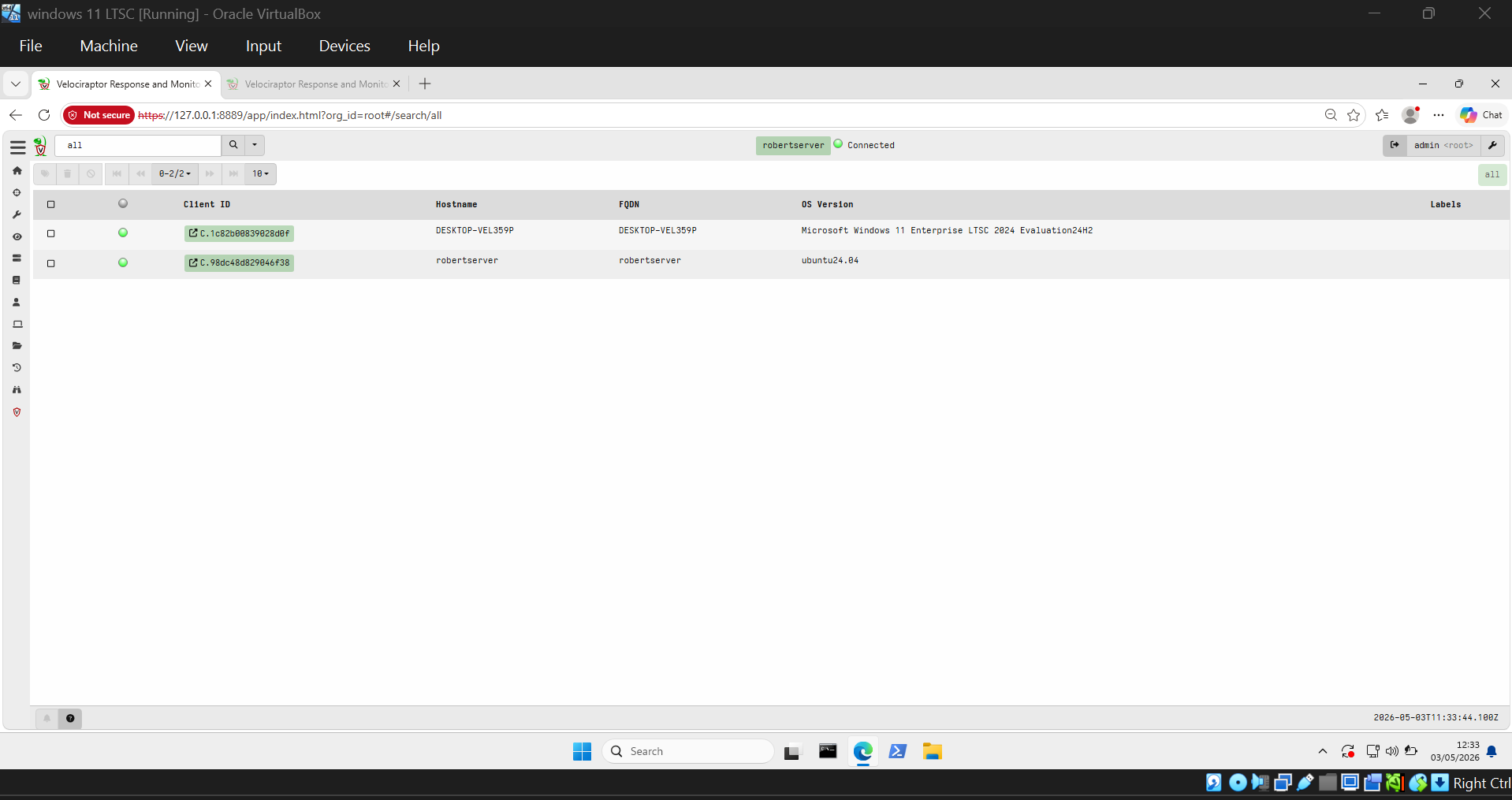Click the gray status circle column header
The width and height of the screenshot is (1512, 800).
pyautogui.click(x=123, y=203)
